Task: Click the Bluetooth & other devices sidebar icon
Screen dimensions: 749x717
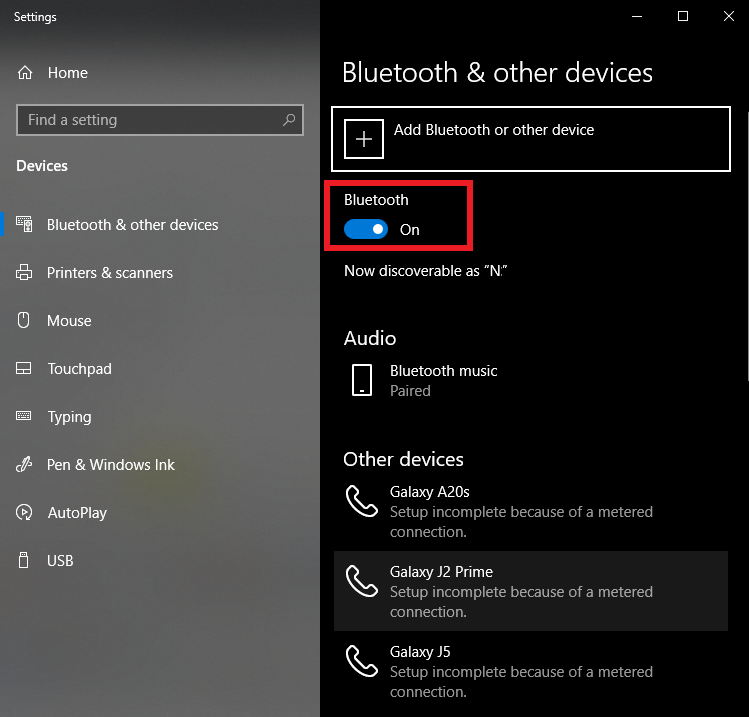Action: pyautogui.click(x=24, y=224)
